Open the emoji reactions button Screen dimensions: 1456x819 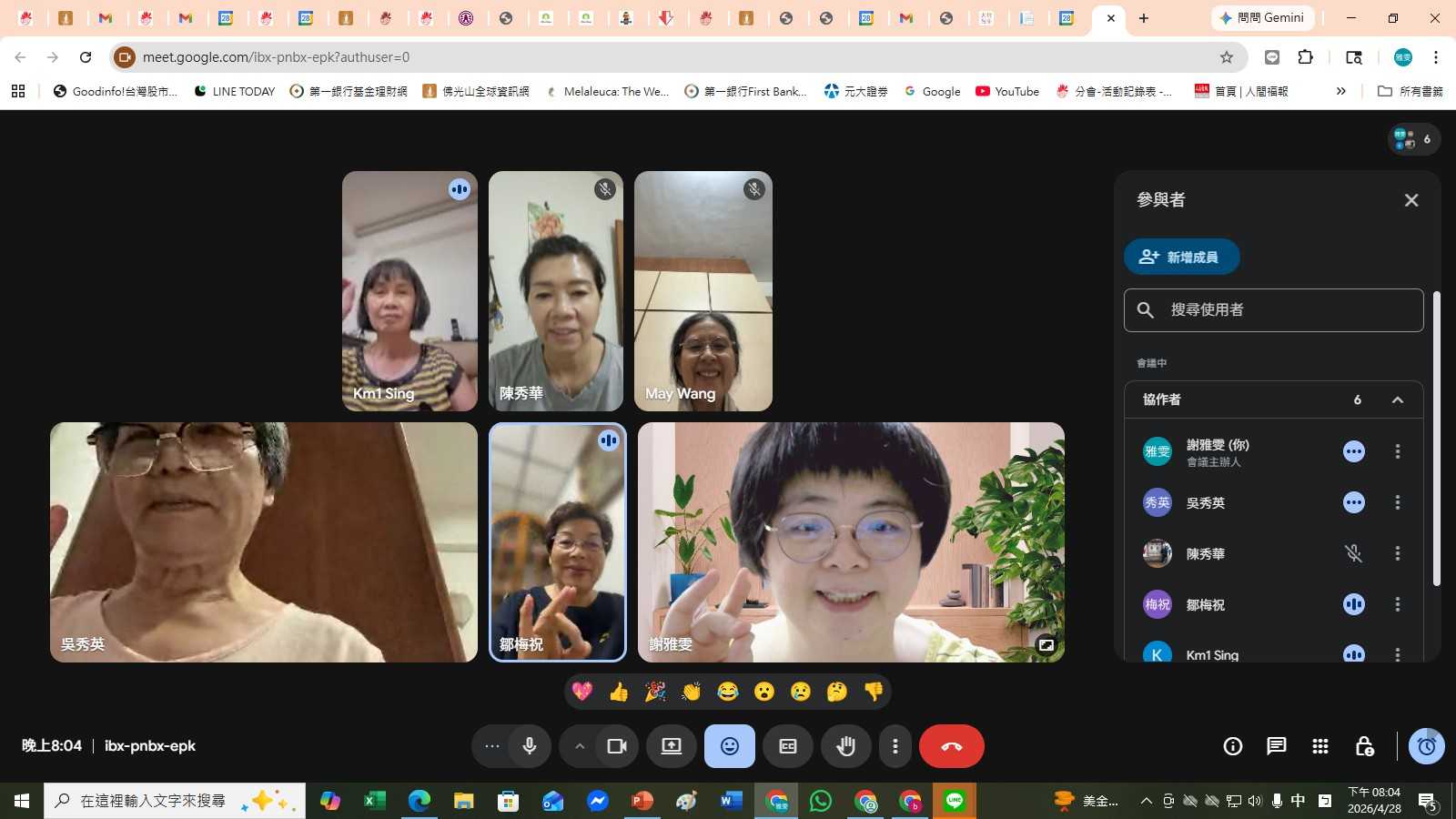click(x=729, y=746)
